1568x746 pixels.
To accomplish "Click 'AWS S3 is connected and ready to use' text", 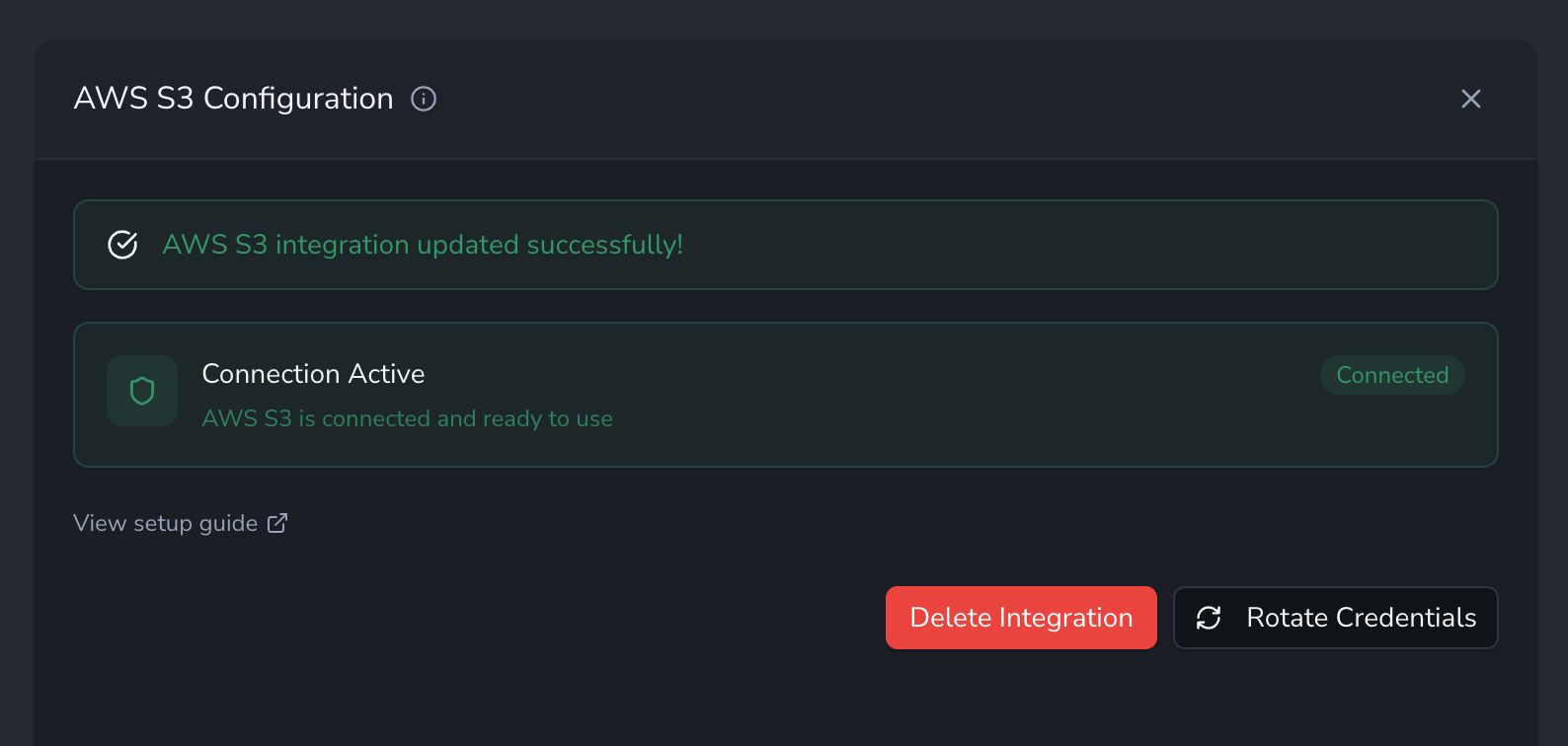I will (x=407, y=418).
